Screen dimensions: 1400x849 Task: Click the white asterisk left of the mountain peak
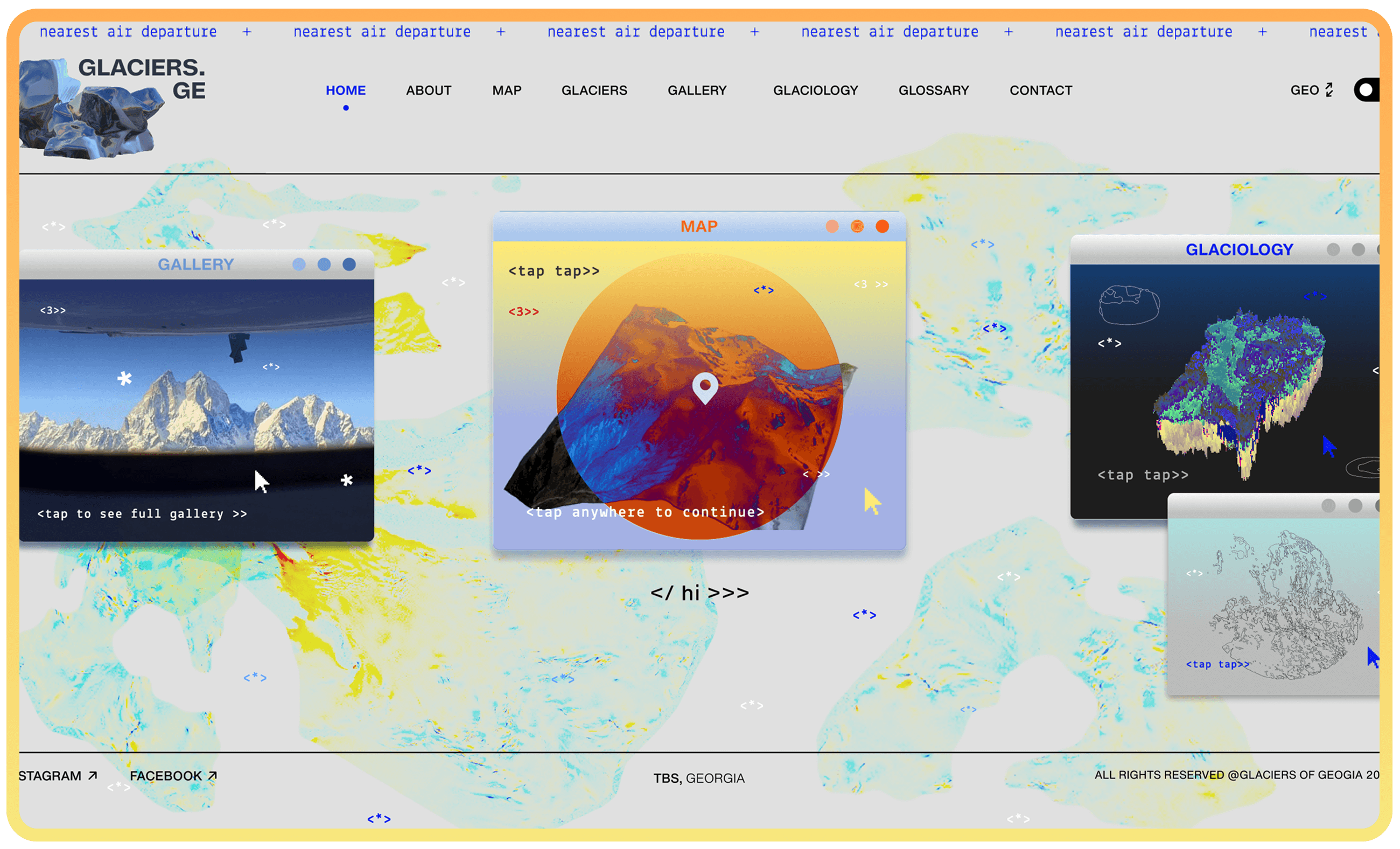click(124, 379)
